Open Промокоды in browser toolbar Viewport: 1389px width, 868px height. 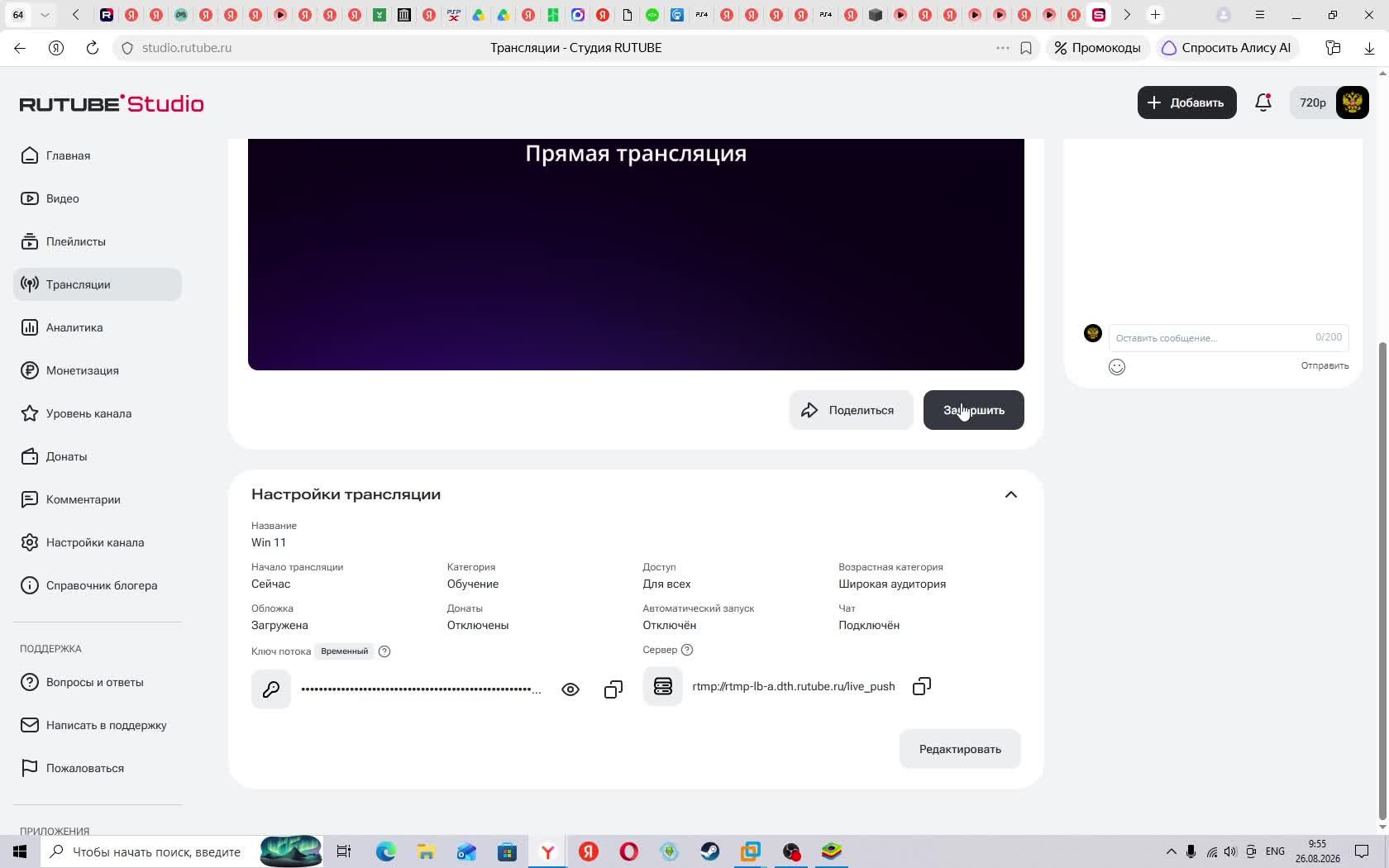click(x=1097, y=48)
